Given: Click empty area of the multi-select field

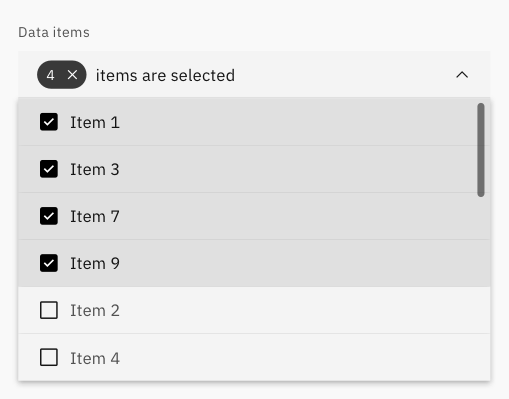Looking at the screenshot, I should click(343, 75).
